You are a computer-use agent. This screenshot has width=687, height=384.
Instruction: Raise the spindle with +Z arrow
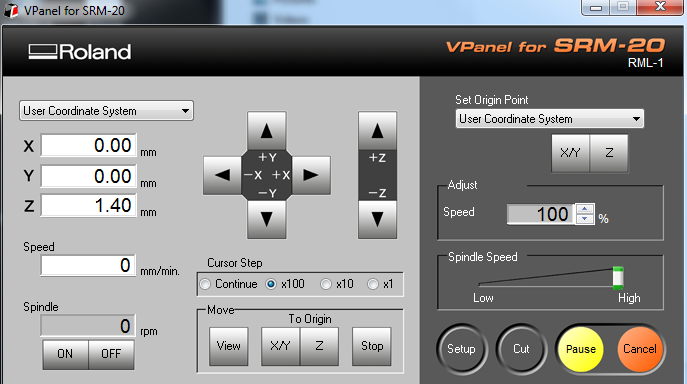coord(377,131)
